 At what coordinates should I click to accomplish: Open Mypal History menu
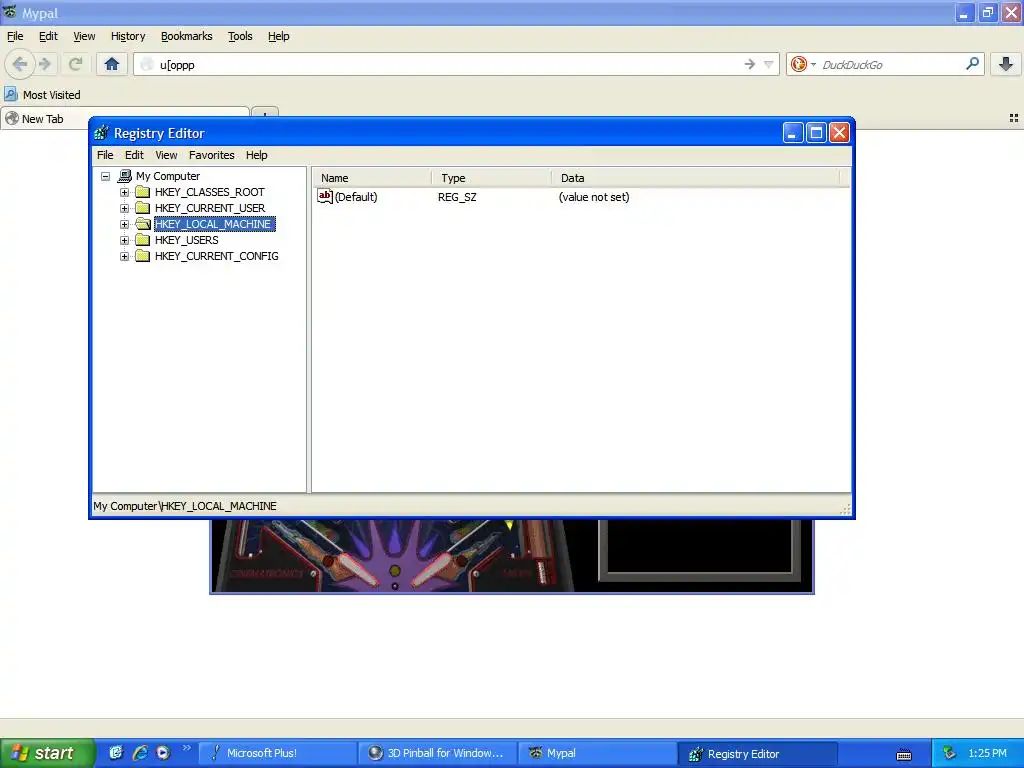click(128, 36)
